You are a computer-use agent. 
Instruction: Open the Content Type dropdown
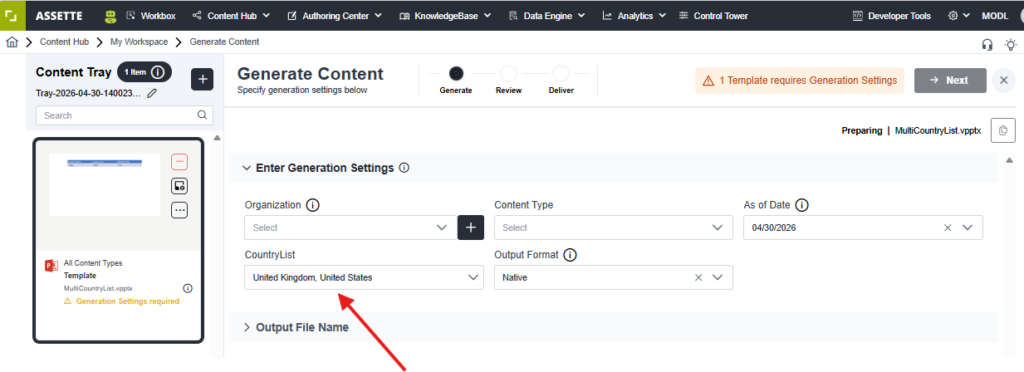coord(613,228)
